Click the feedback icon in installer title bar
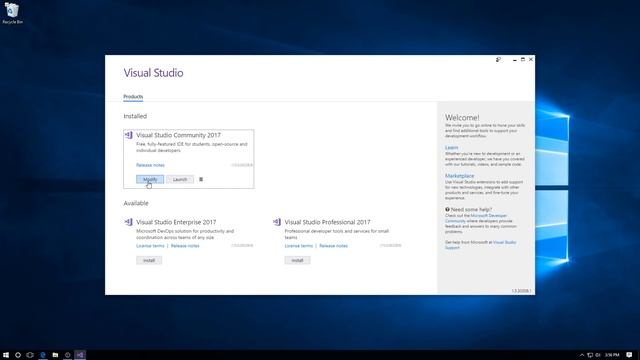The height and width of the screenshot is (360, 640). [498, 60]
